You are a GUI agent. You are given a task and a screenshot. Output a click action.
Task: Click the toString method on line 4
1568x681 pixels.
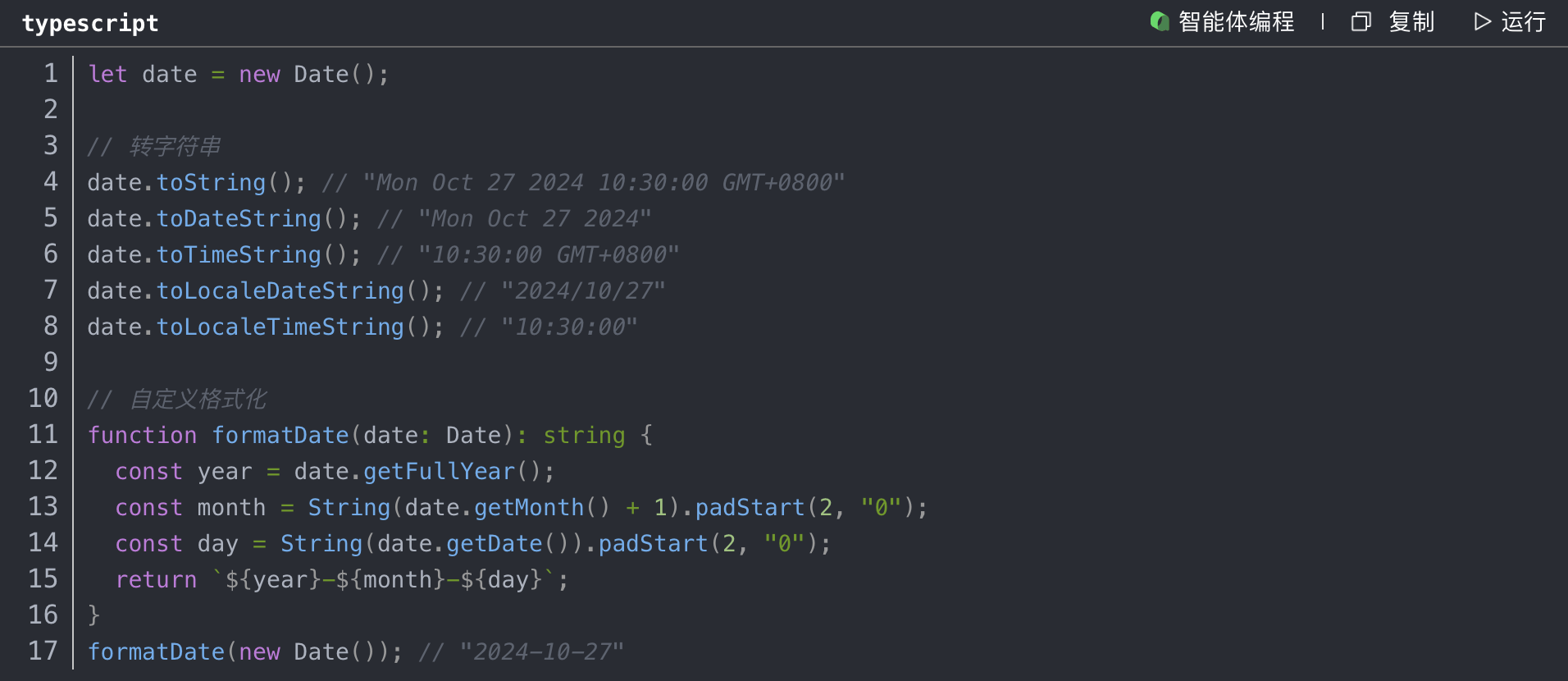(211, 182)
